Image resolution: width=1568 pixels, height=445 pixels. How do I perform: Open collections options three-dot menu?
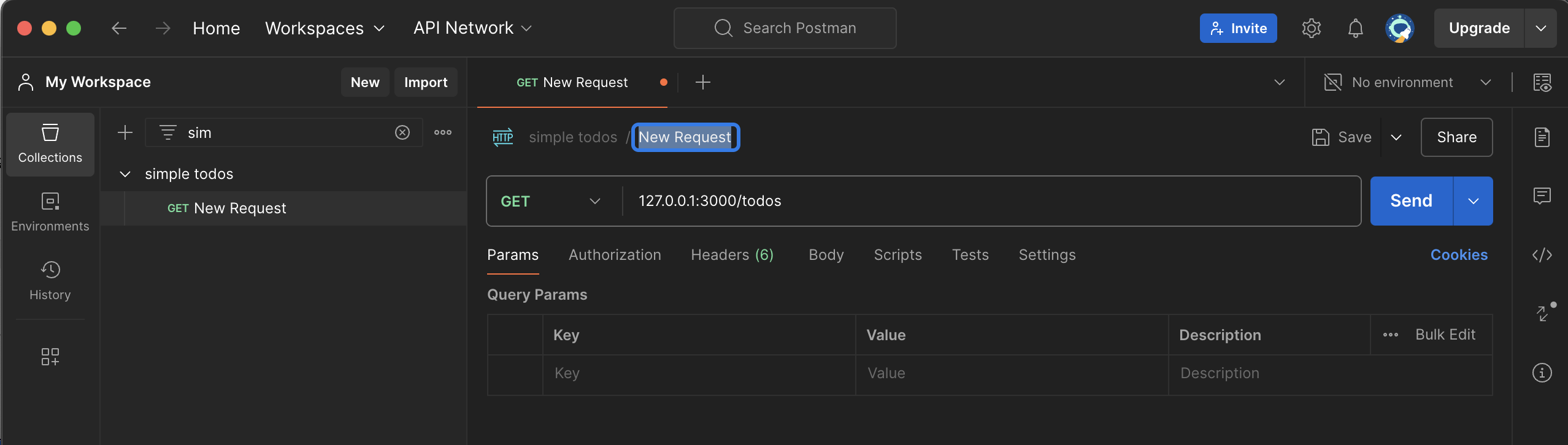(x=443, y=132)
